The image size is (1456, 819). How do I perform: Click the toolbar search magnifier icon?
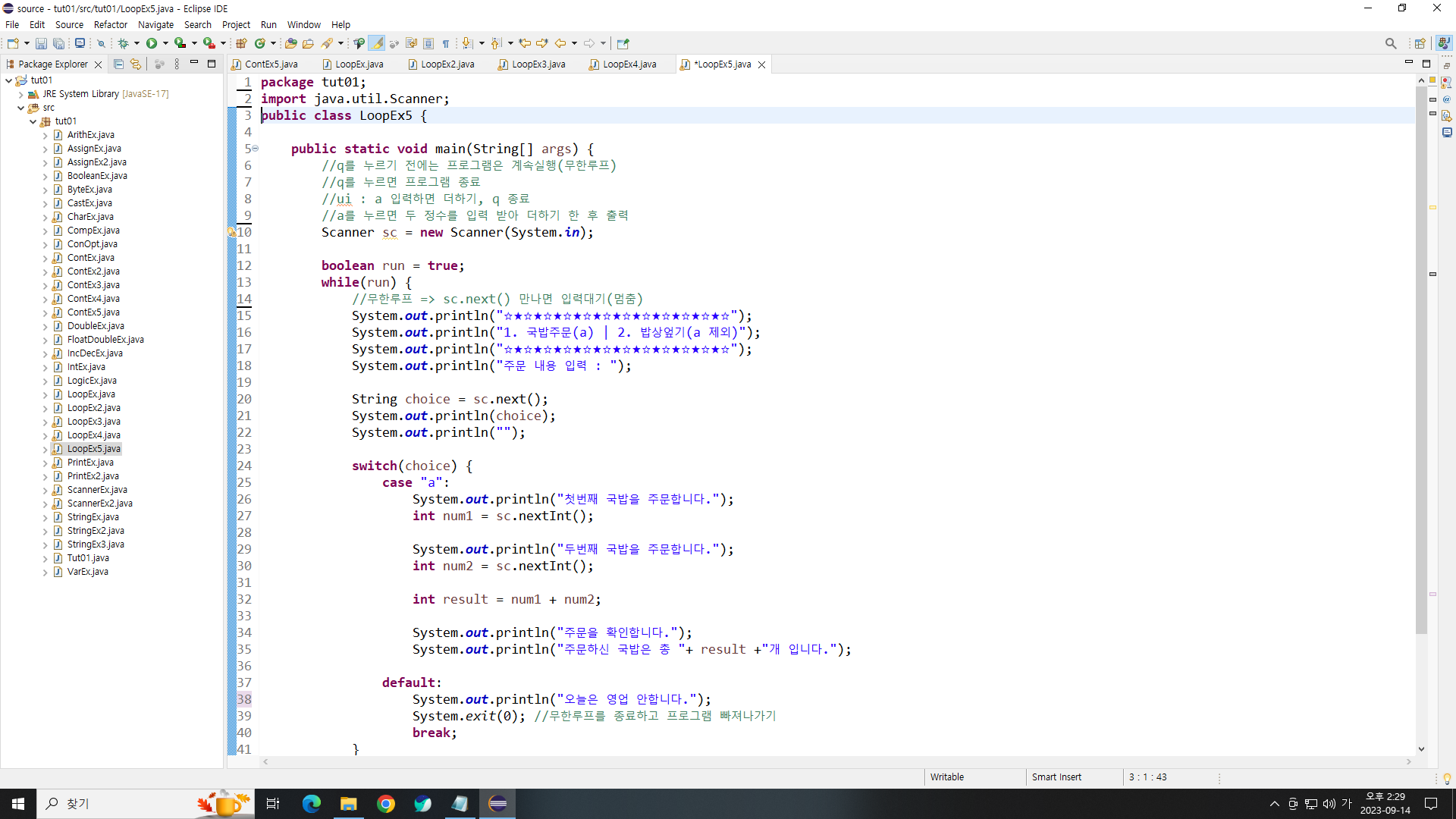pos(1390,43)
